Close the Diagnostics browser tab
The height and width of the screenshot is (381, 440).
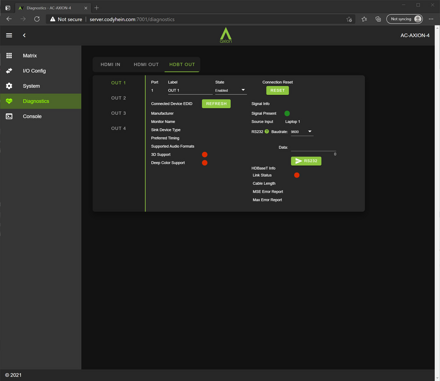86,8
